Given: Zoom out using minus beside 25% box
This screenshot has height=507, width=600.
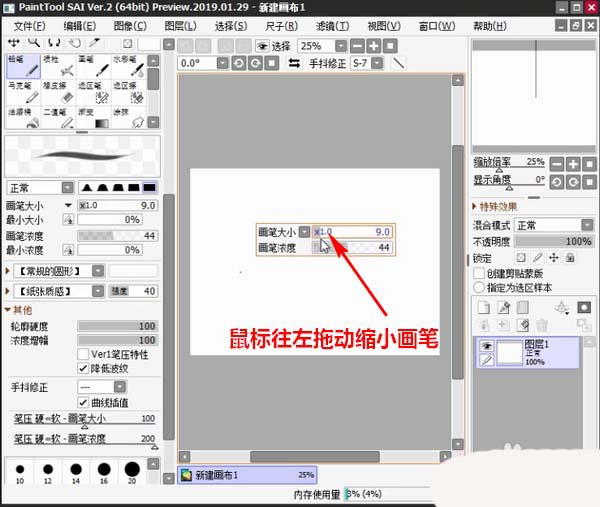Looking at the screenshot, I should point(357,46).
